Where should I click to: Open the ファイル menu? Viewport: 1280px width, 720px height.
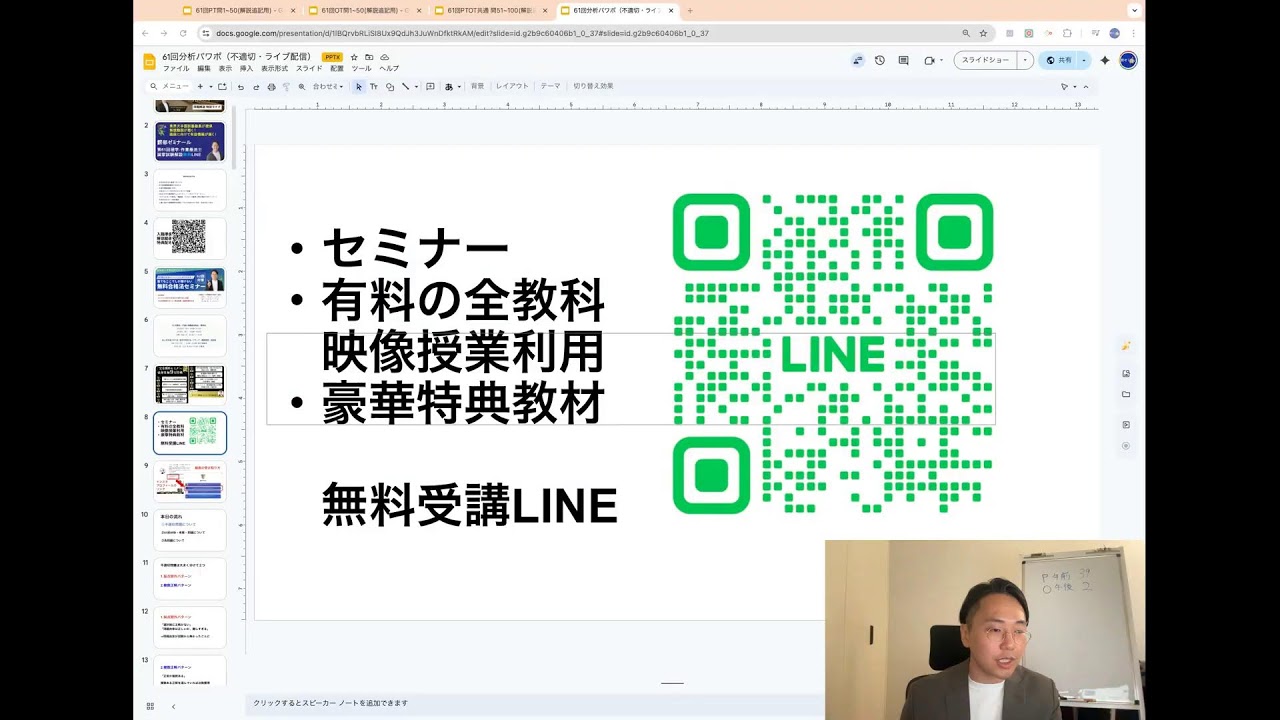pyautogui.click(x=176, y=69)
